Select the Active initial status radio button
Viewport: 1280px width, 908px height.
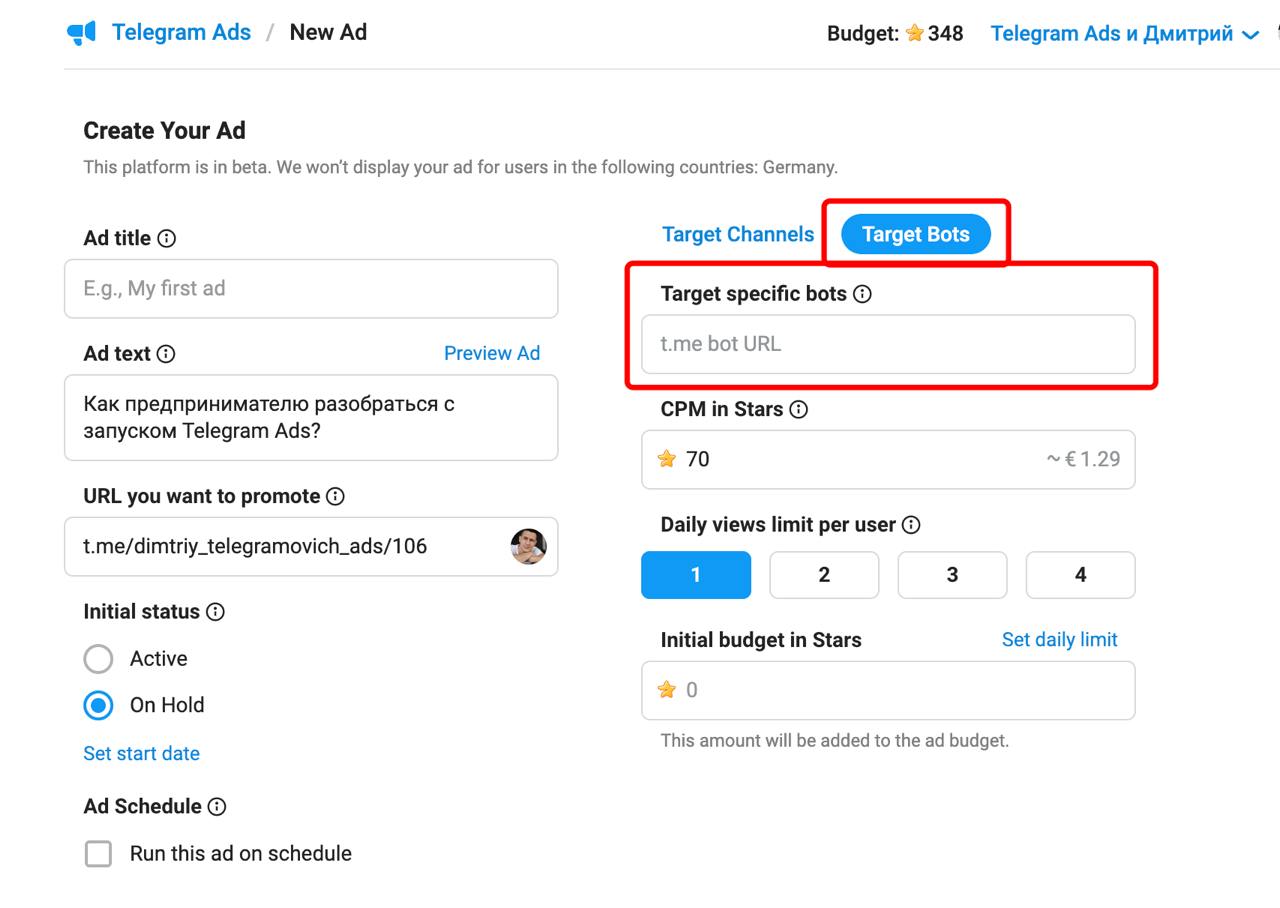pos(98,659)
